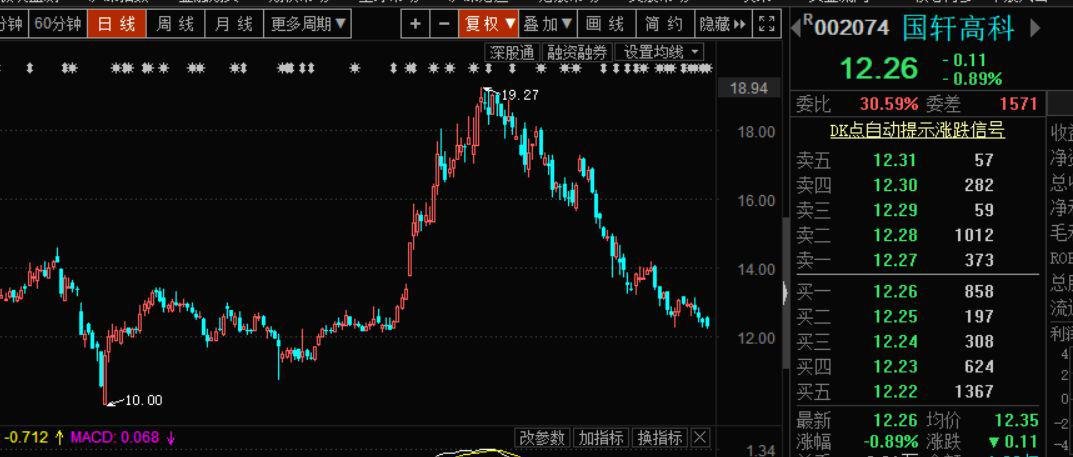Select buy-two price 12.25
Screen dimensions: 1073x457
pos(894,316)
